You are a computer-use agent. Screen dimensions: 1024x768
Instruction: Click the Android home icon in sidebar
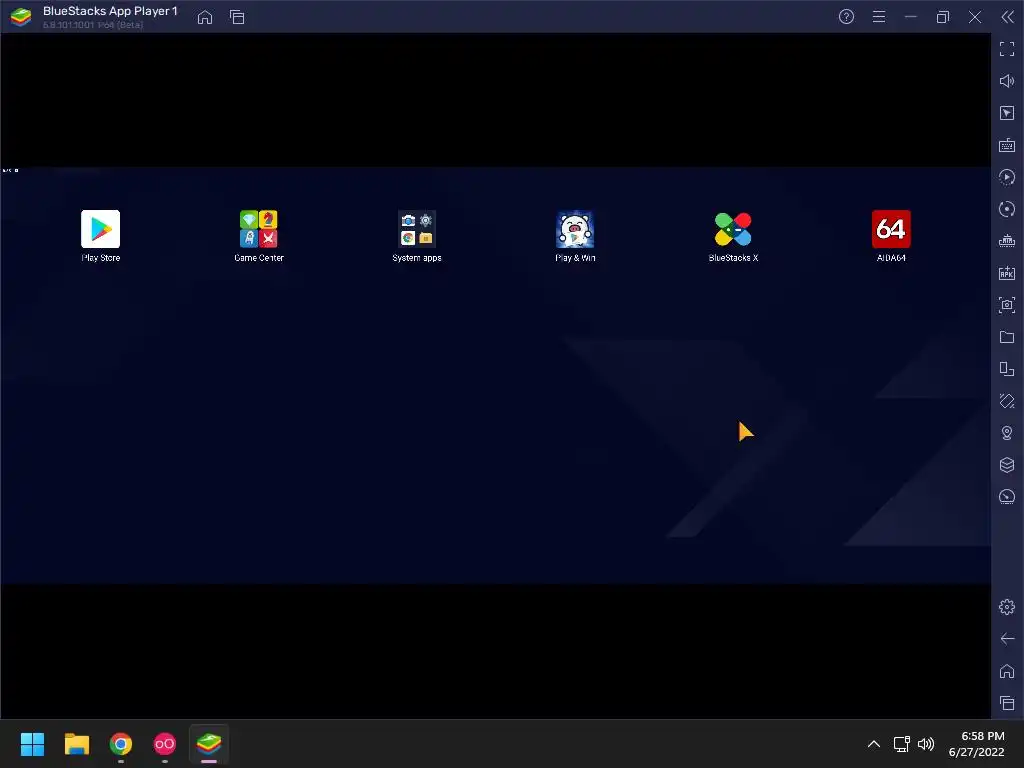(1007, 671)
